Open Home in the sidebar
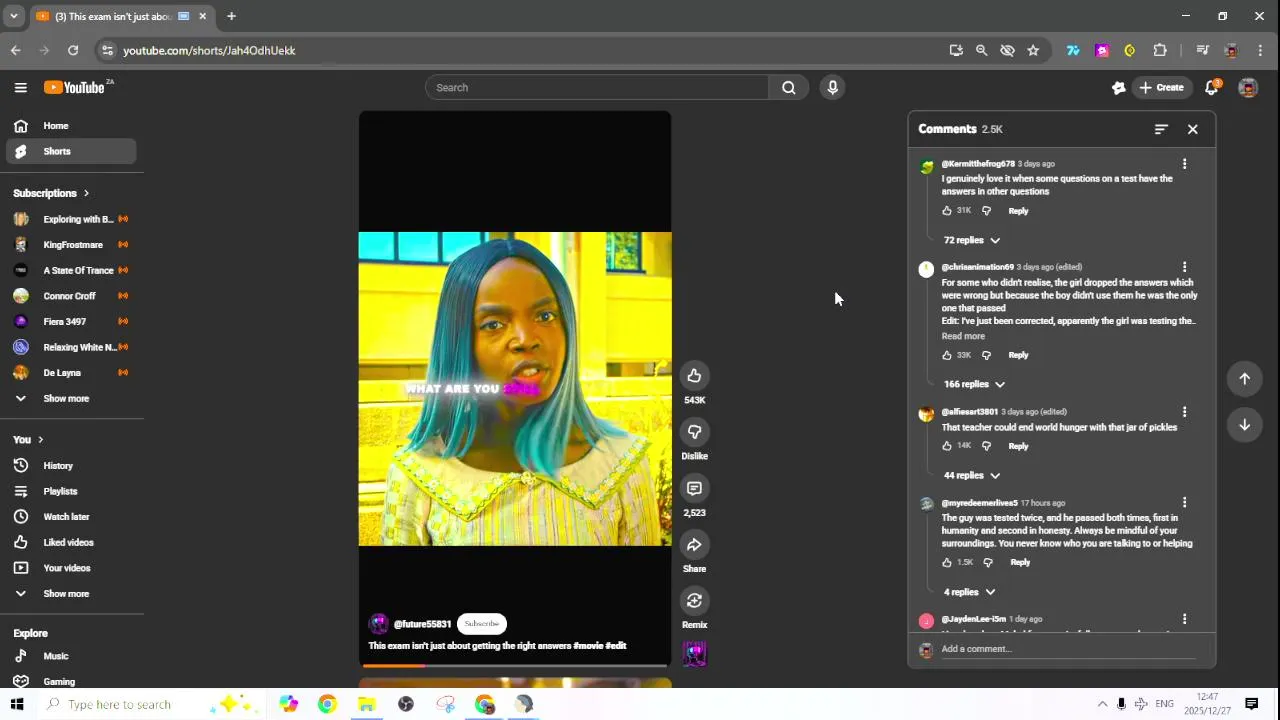Screen dimensions: 1280x720 click(x=70, y=126)
